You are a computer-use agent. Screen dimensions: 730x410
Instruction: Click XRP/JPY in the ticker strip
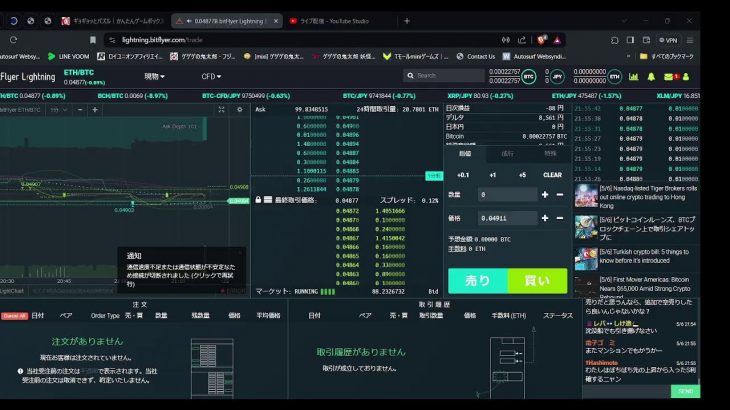click(480, 96)
